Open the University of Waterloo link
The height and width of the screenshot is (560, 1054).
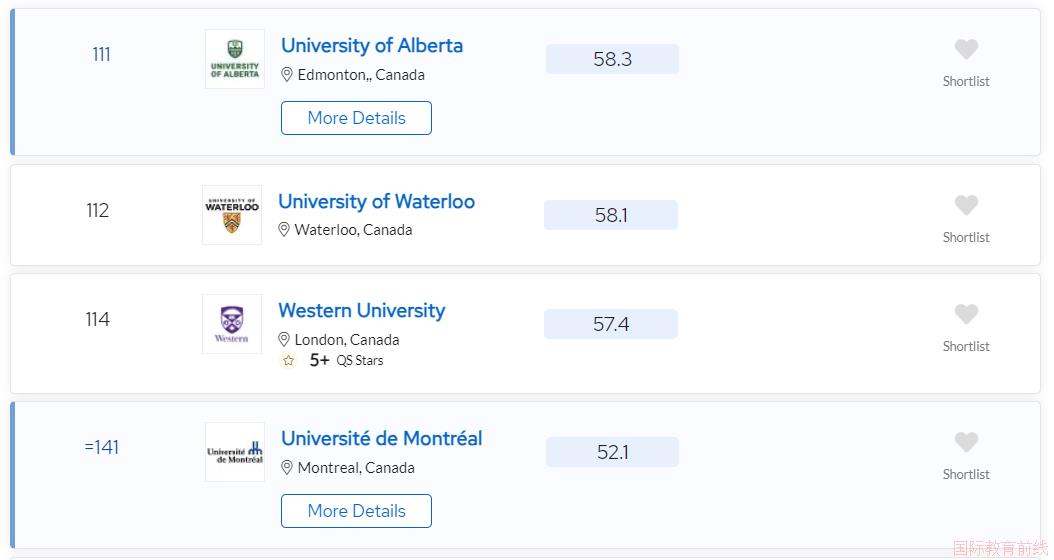(376, 202)
